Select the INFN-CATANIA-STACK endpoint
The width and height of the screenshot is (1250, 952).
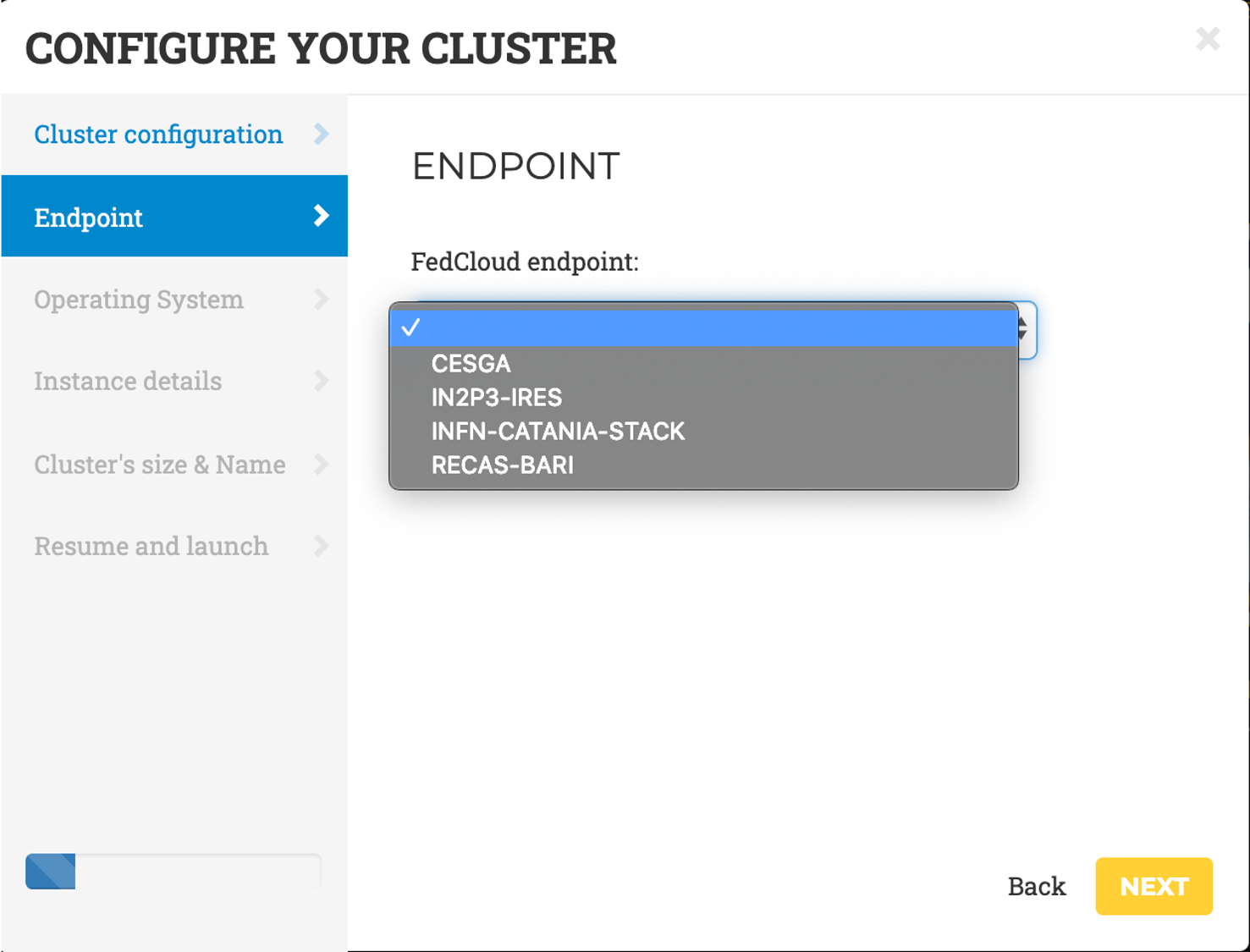tap(558, 432)
